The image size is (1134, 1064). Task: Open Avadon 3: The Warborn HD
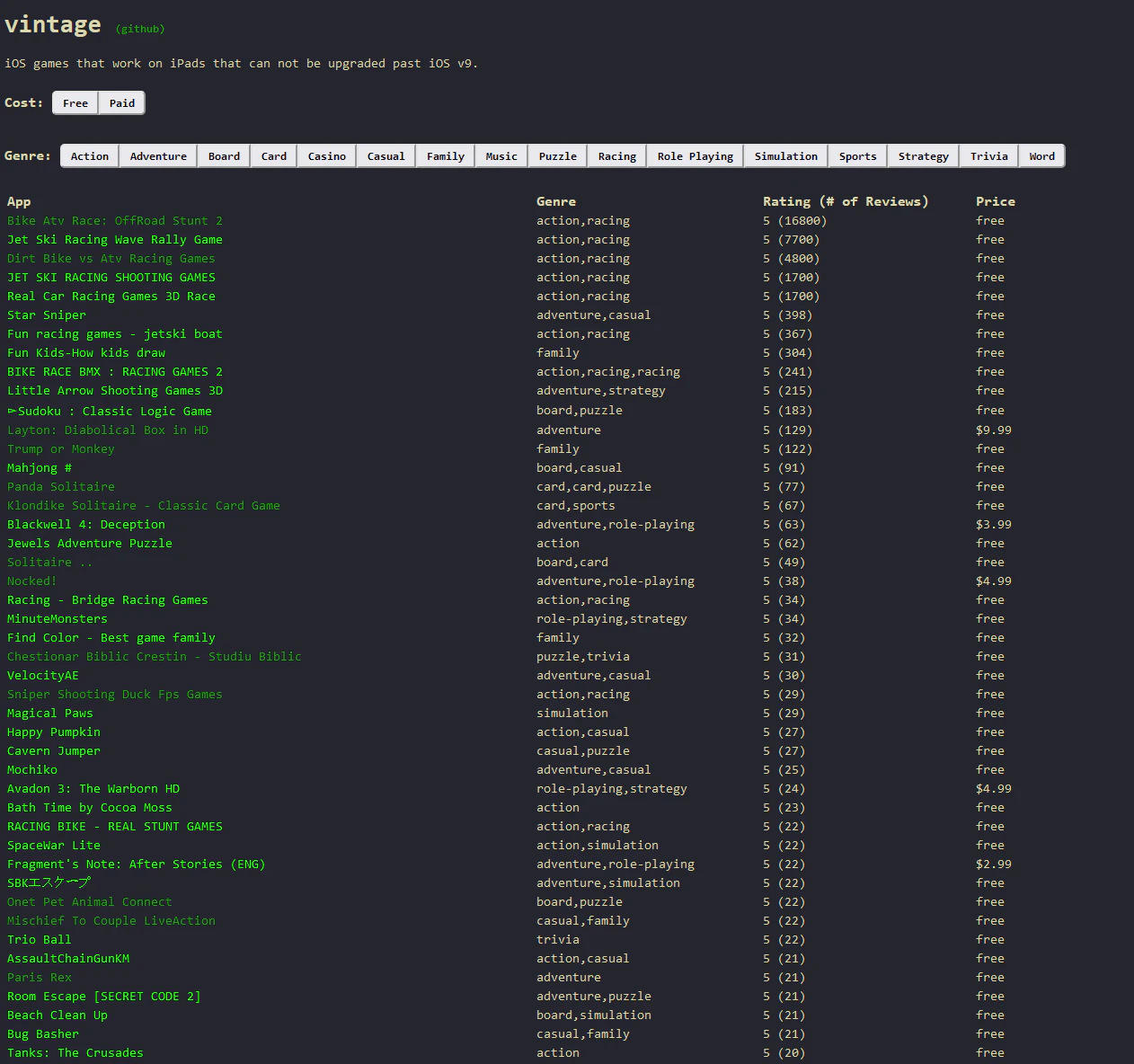click(93, 789)
